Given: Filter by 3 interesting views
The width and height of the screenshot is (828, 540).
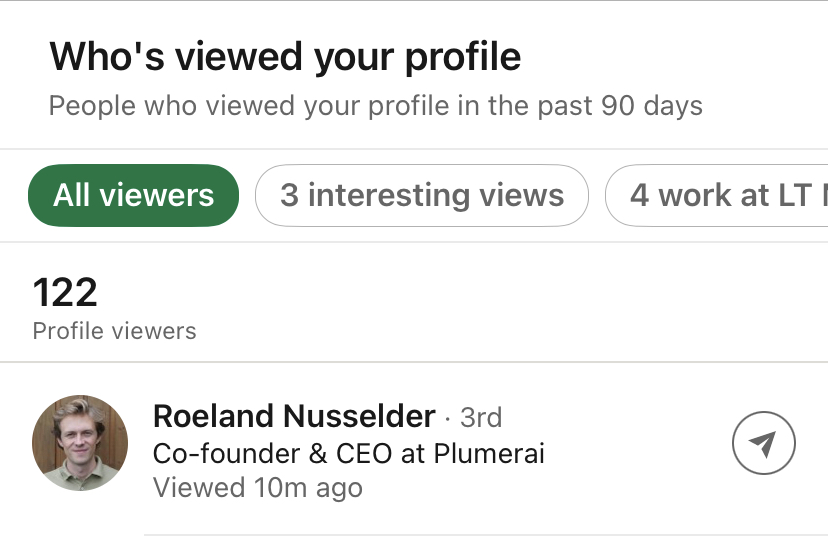Looking at the screenshot, I should click(421, 195).
